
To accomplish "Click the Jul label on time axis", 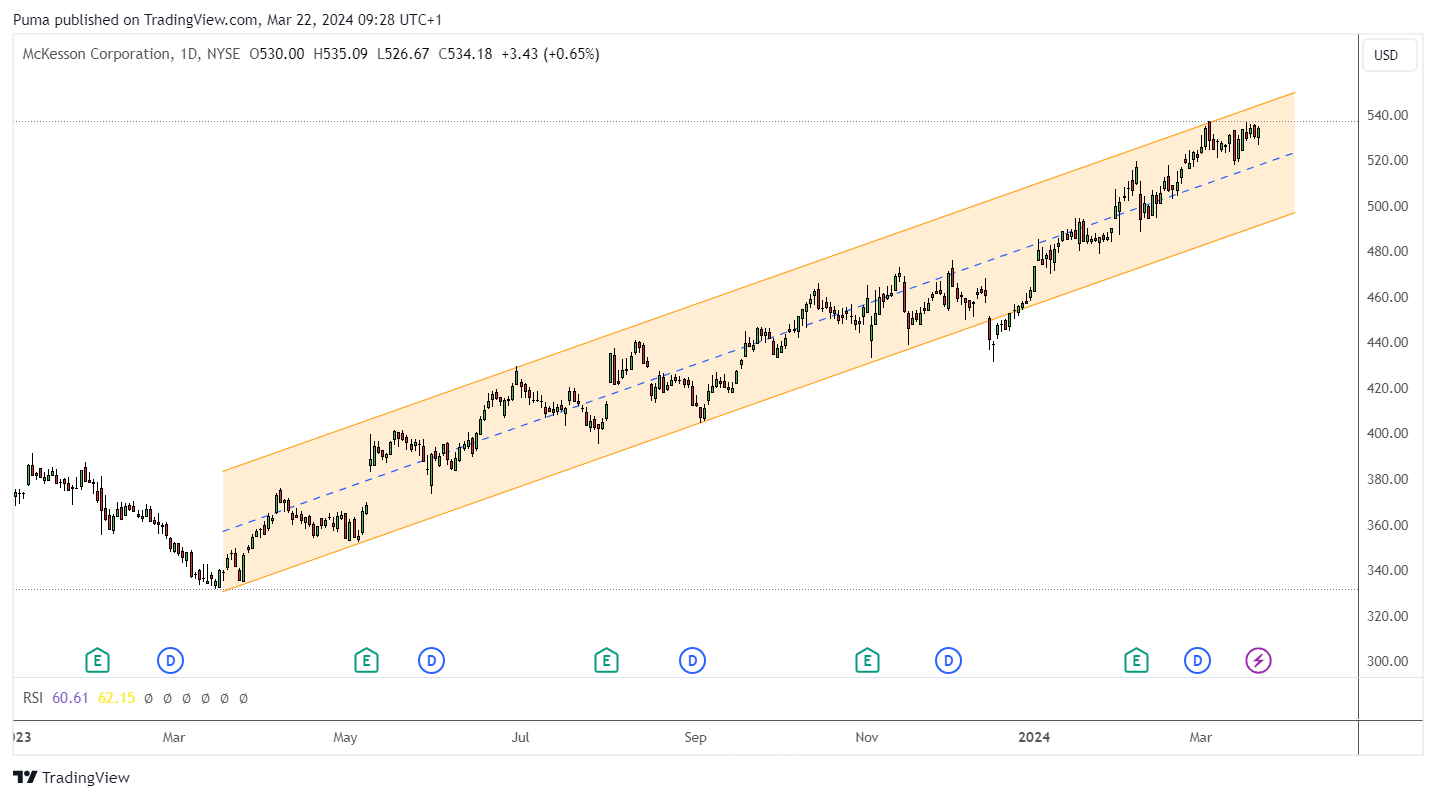I will point(520,738).
